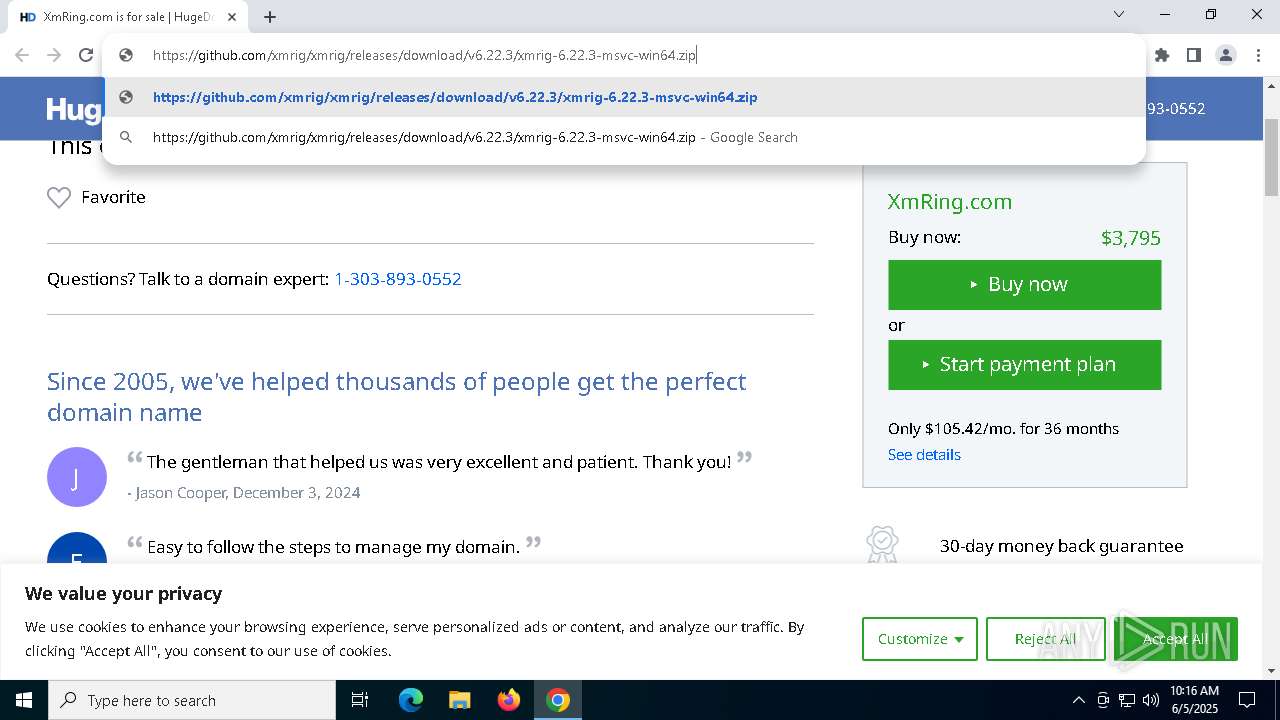This screenshot has height=720, width=1280.
Task: Click the Only $105.42/mo. text
Action: [1003, 429]
